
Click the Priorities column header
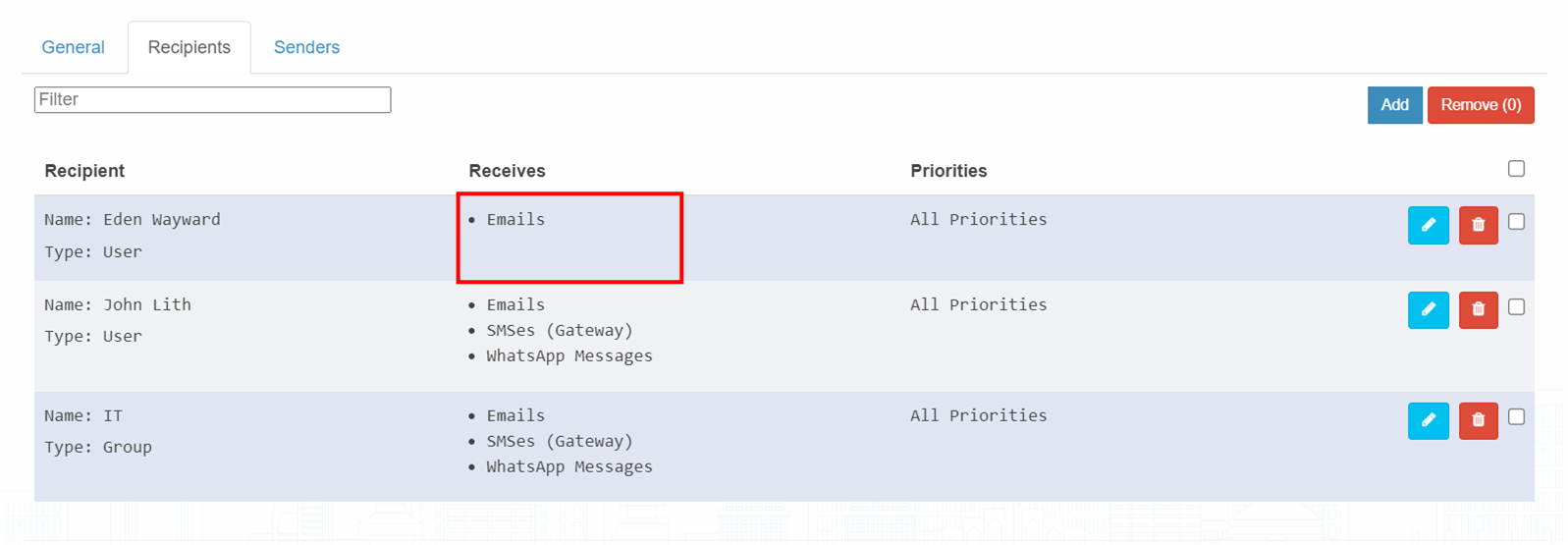pyautogui.click(x=948, y=171)
